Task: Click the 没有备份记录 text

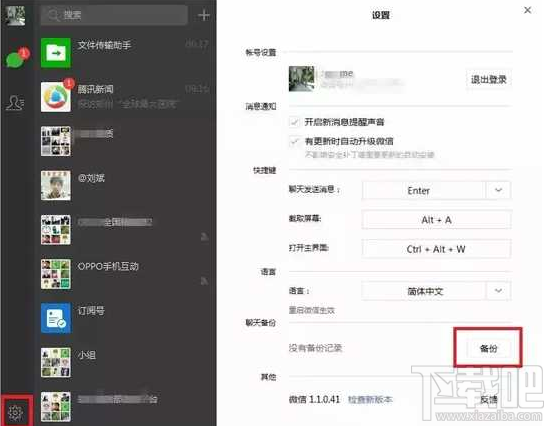Action: [315, 348]
